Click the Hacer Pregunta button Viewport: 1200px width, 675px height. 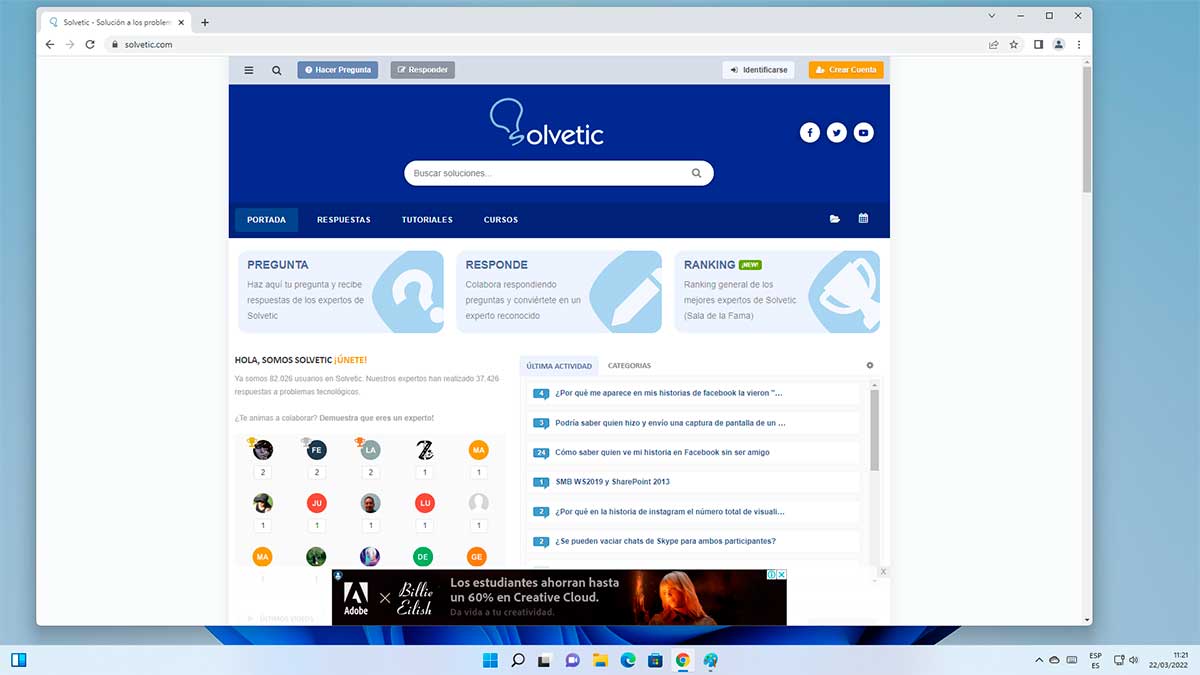pyautogui.click(x=338, y=70)
